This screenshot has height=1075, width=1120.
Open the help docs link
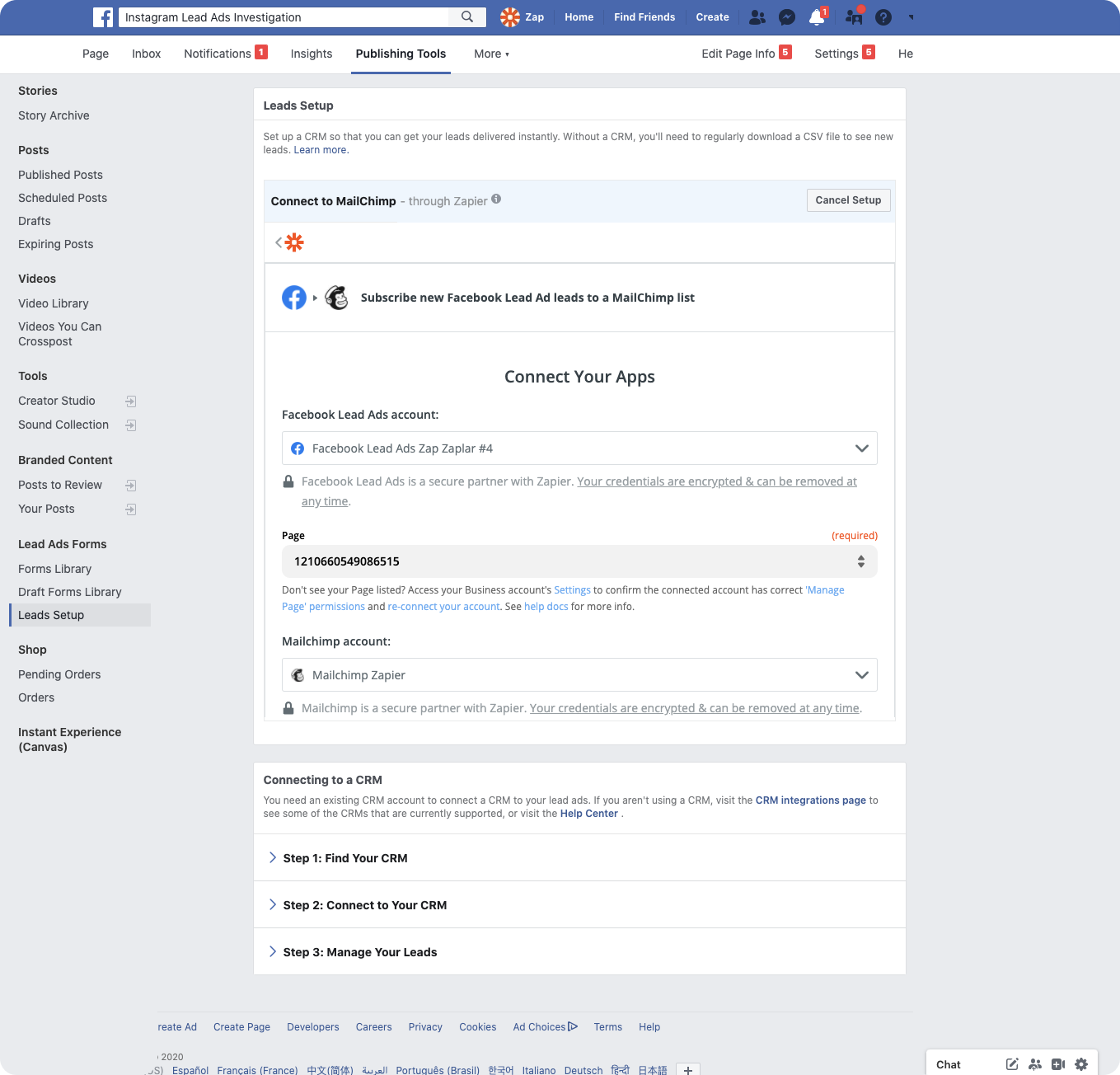tap(546, 607)
